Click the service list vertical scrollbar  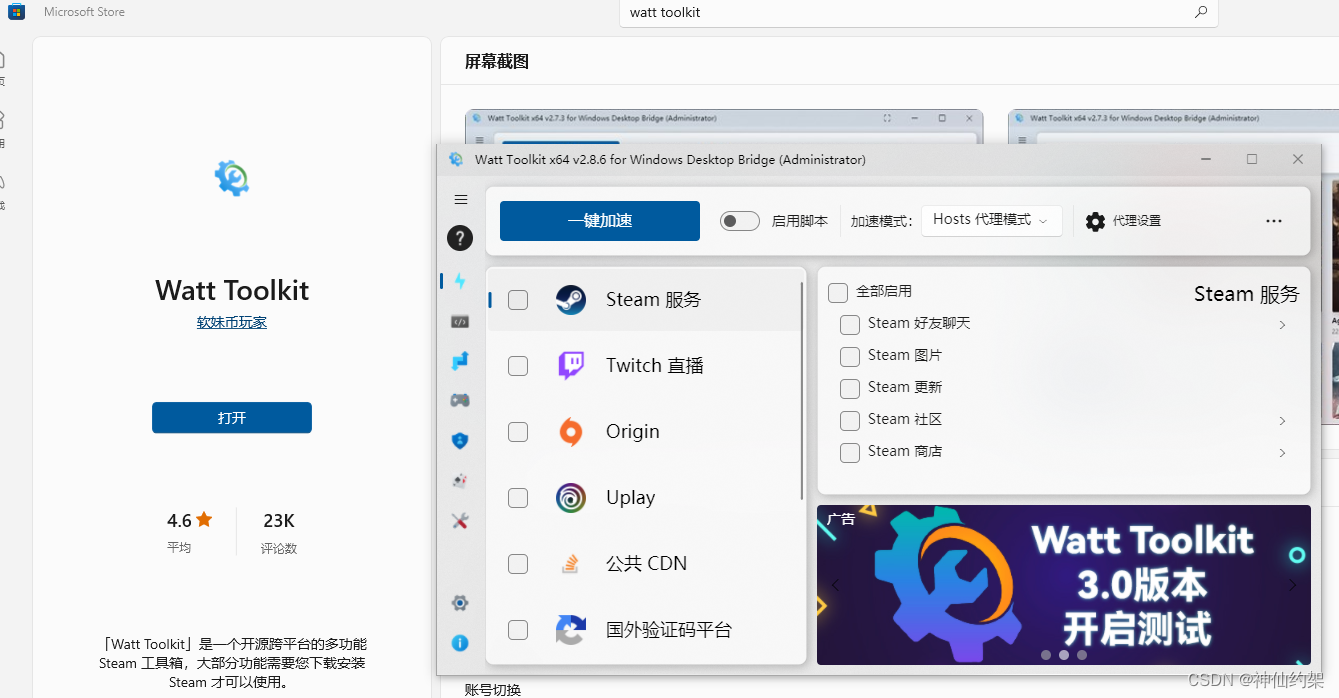point(802,391)
